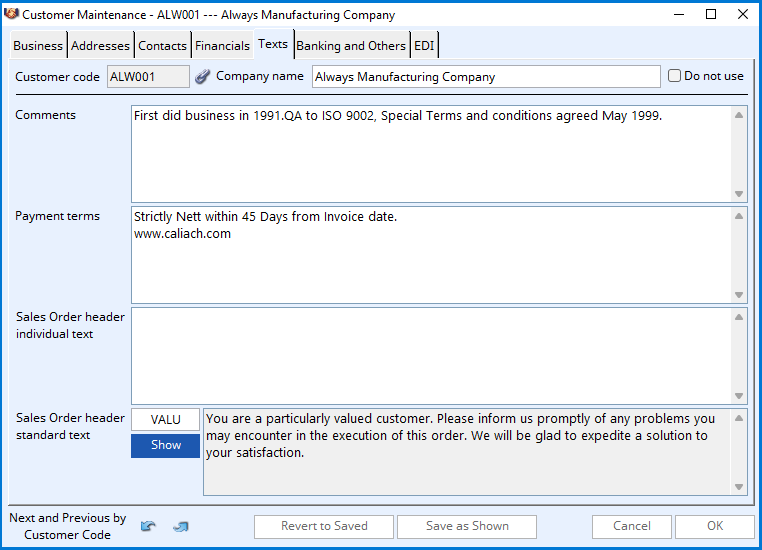Click the paperclip attachment icon
This screenshot has width=762, height=550.
[x=202, y=77]
